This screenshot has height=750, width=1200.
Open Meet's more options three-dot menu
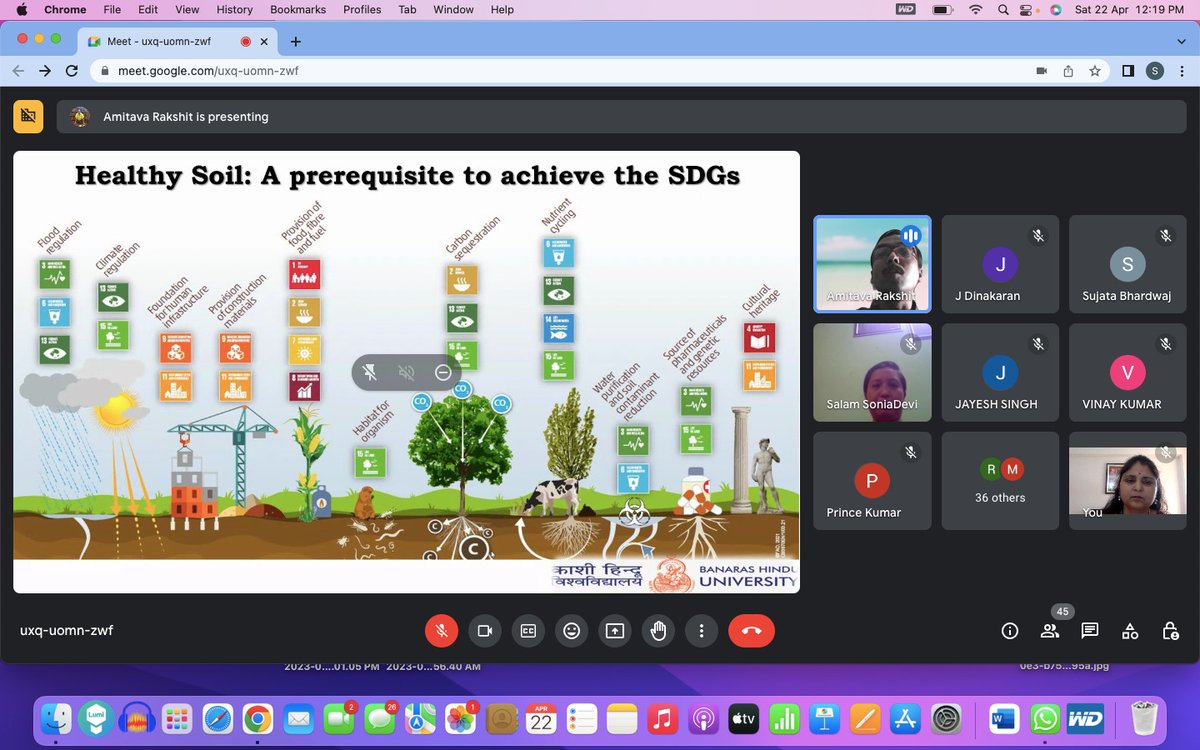pyautogui.click(x=702, y=631)
